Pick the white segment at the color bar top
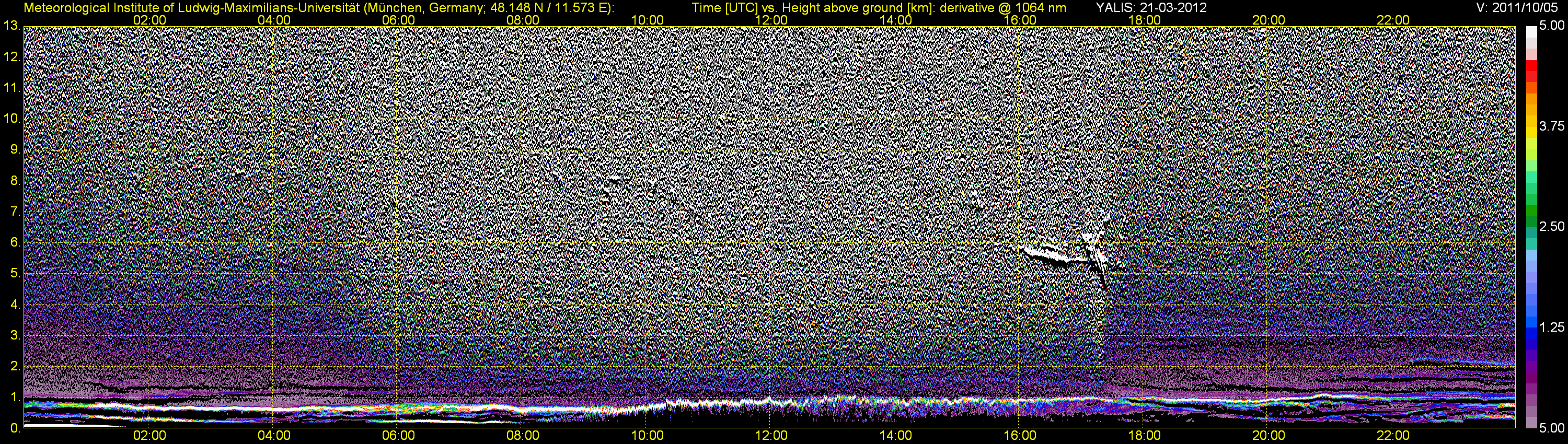This screenshot has width=1568, height=444. (1531, 33)
